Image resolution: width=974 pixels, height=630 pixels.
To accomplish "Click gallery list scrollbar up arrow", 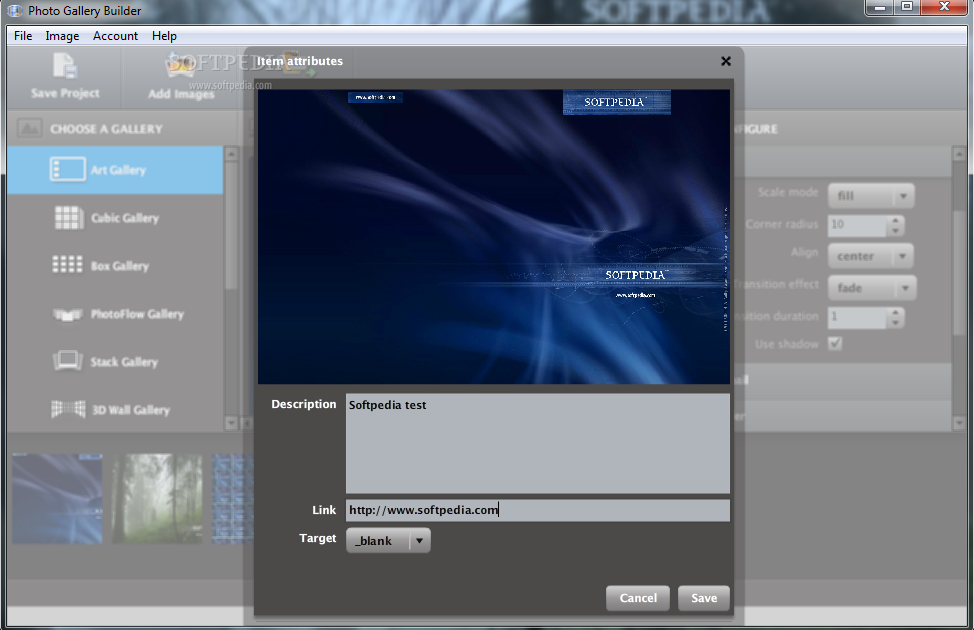I will [x=231, y=153].
